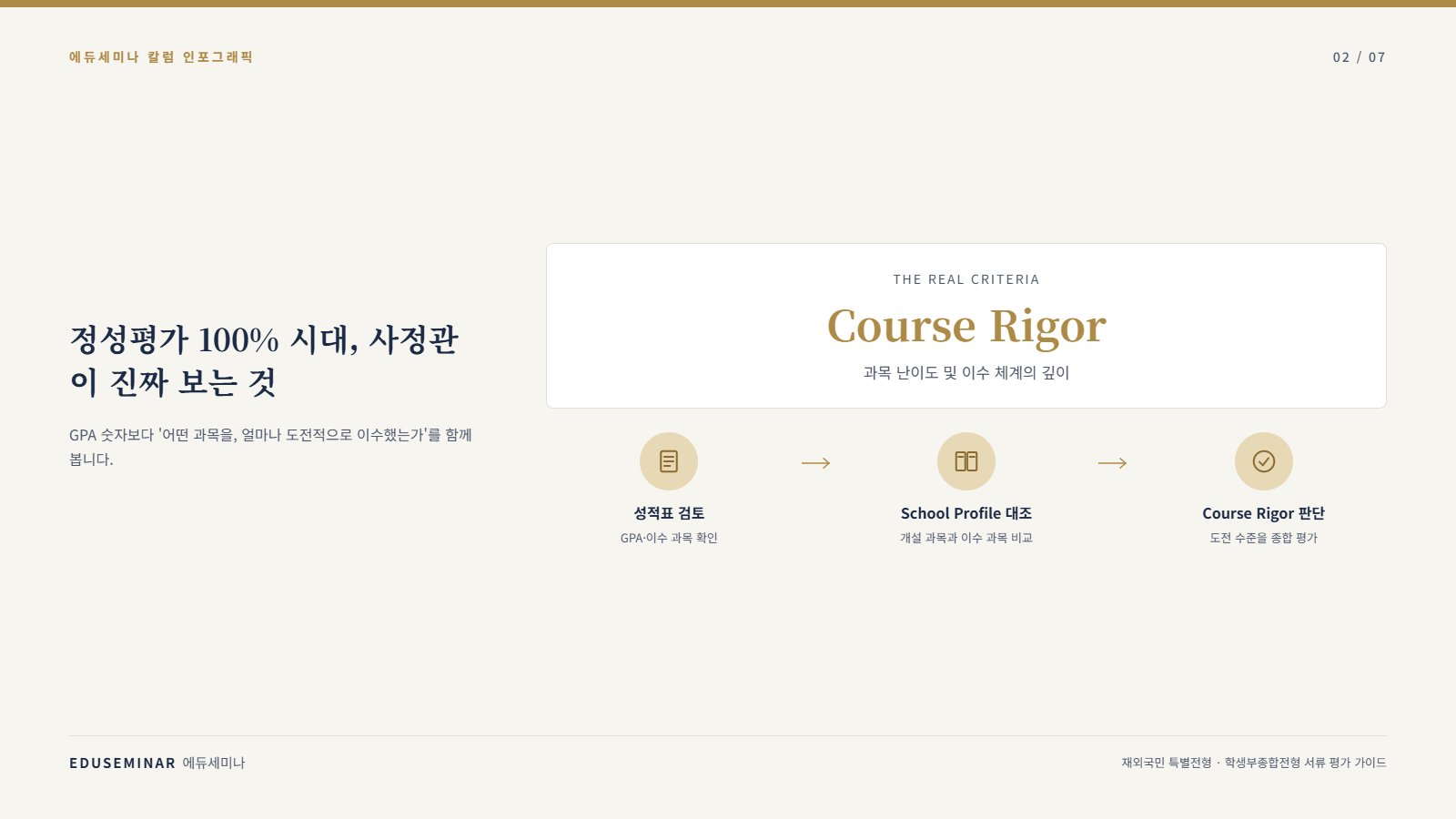The image size is (1456, 819).
Task: Click the arrow between 성적표 검토 and School Profile
Action: [x=816, y=463]
